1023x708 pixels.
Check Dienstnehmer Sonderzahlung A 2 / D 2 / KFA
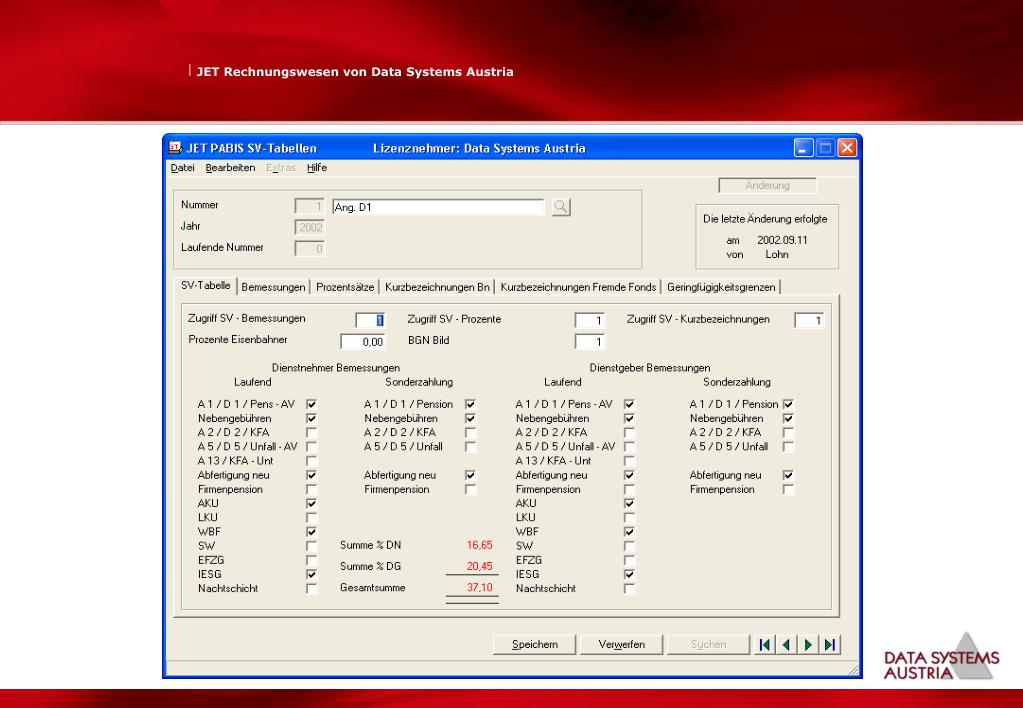(470, 433)
